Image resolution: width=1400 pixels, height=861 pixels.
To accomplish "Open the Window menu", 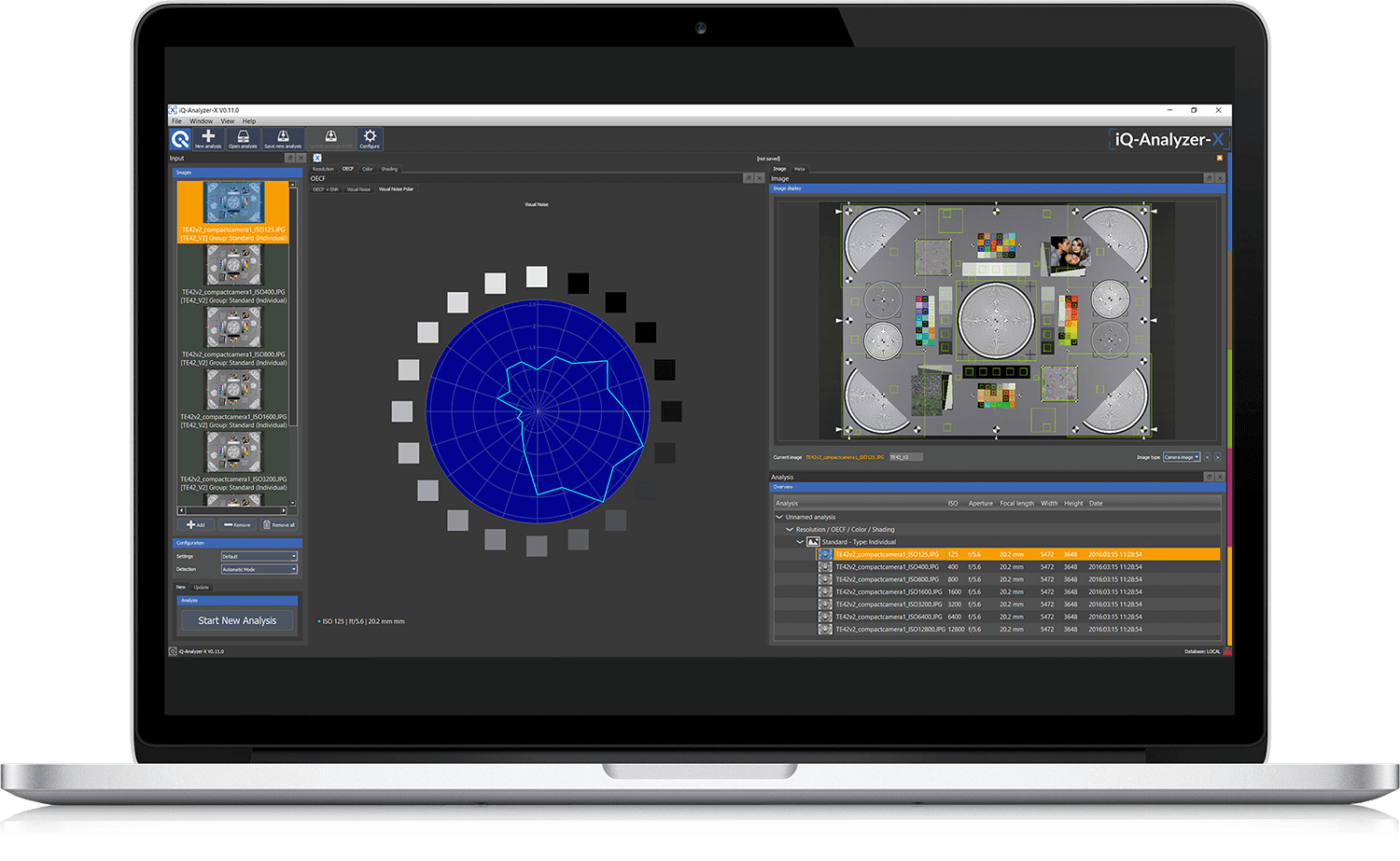I will click(x=201, y=121).
